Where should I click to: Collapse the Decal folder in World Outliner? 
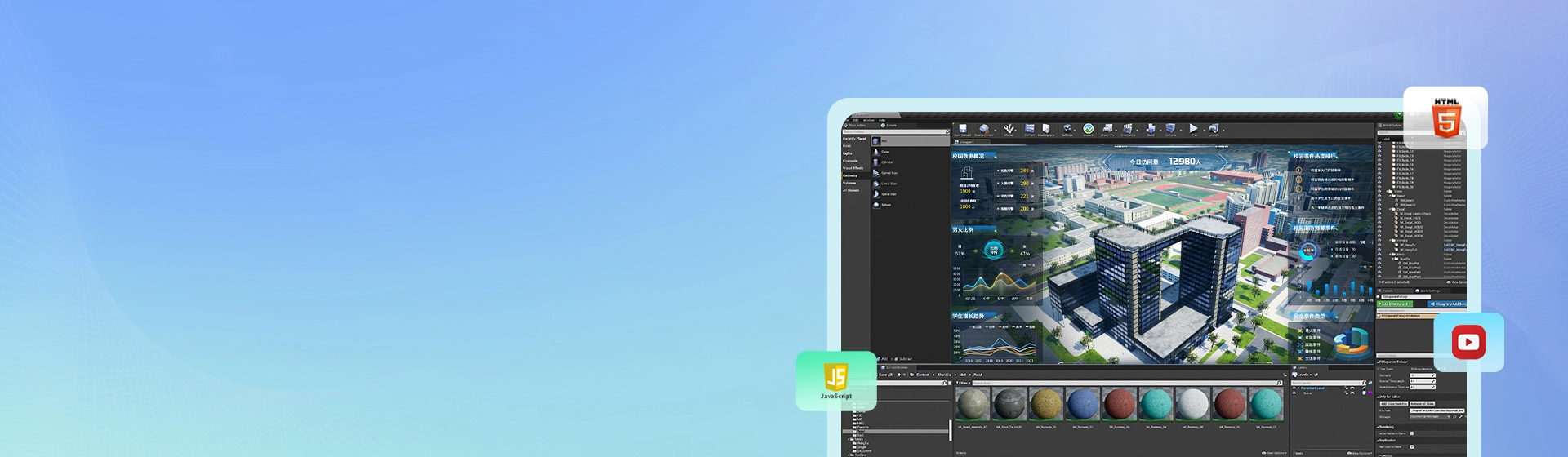pyautogui.click(x=1389, y=209)
